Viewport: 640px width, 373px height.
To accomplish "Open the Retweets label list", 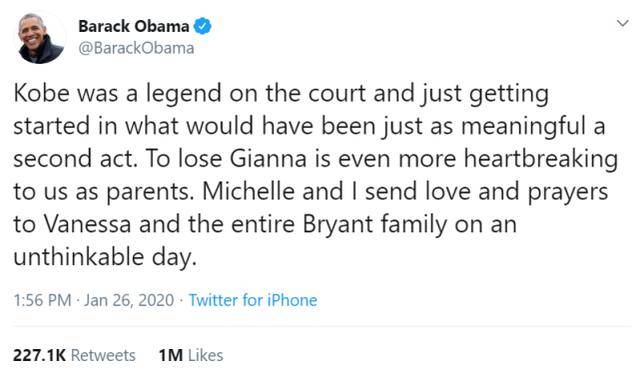I will click(x=103, y=355).
